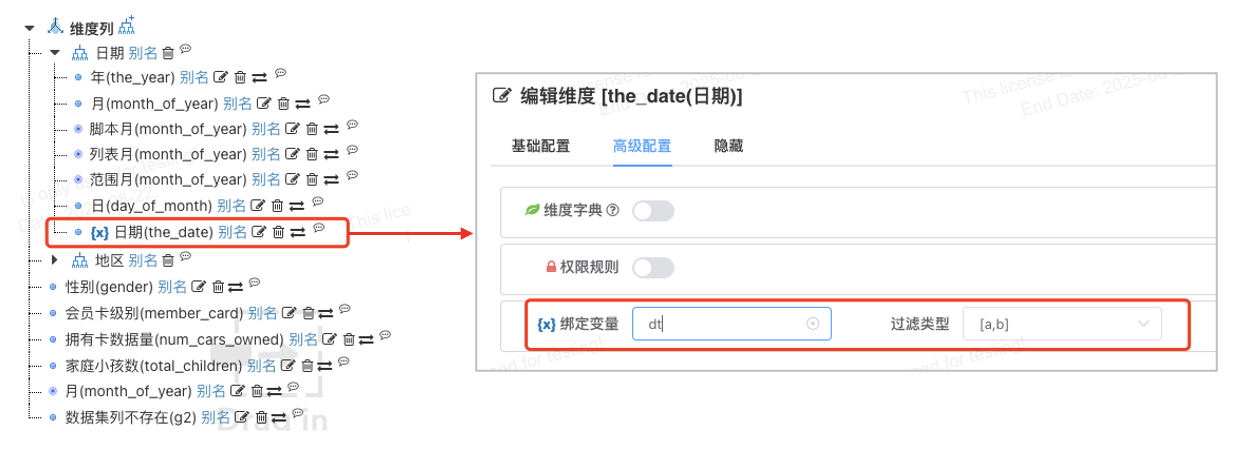1248x452 pixels.
Task: Click the 别名 link for 日(day_of_month)
Action: pos(231,206)
